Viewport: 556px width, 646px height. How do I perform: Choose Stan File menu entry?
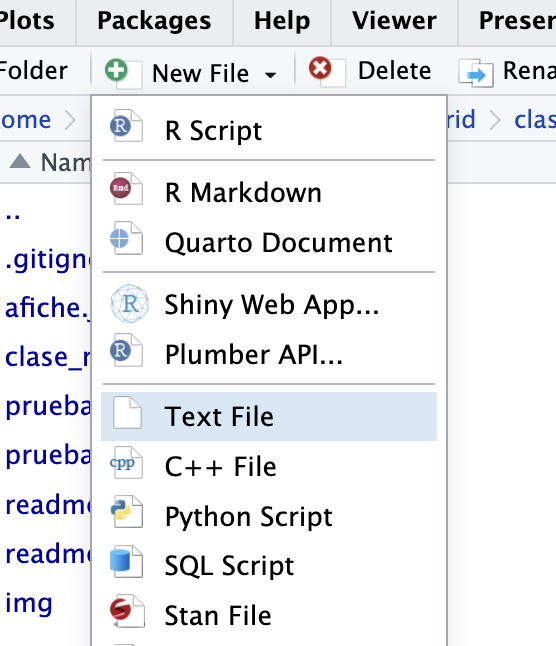click(269, 616)
